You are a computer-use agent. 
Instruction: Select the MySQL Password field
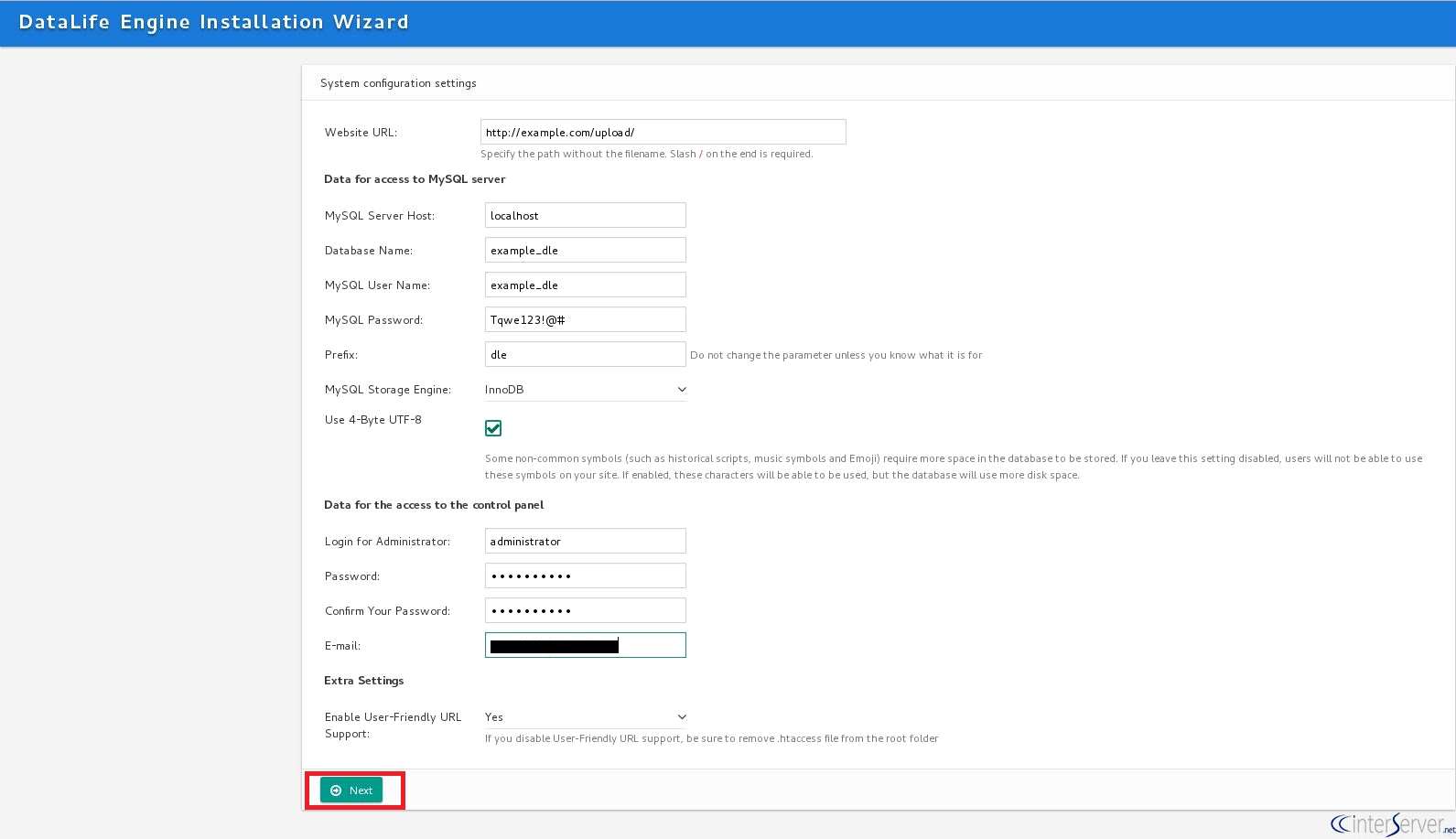(x=586, y=319)
